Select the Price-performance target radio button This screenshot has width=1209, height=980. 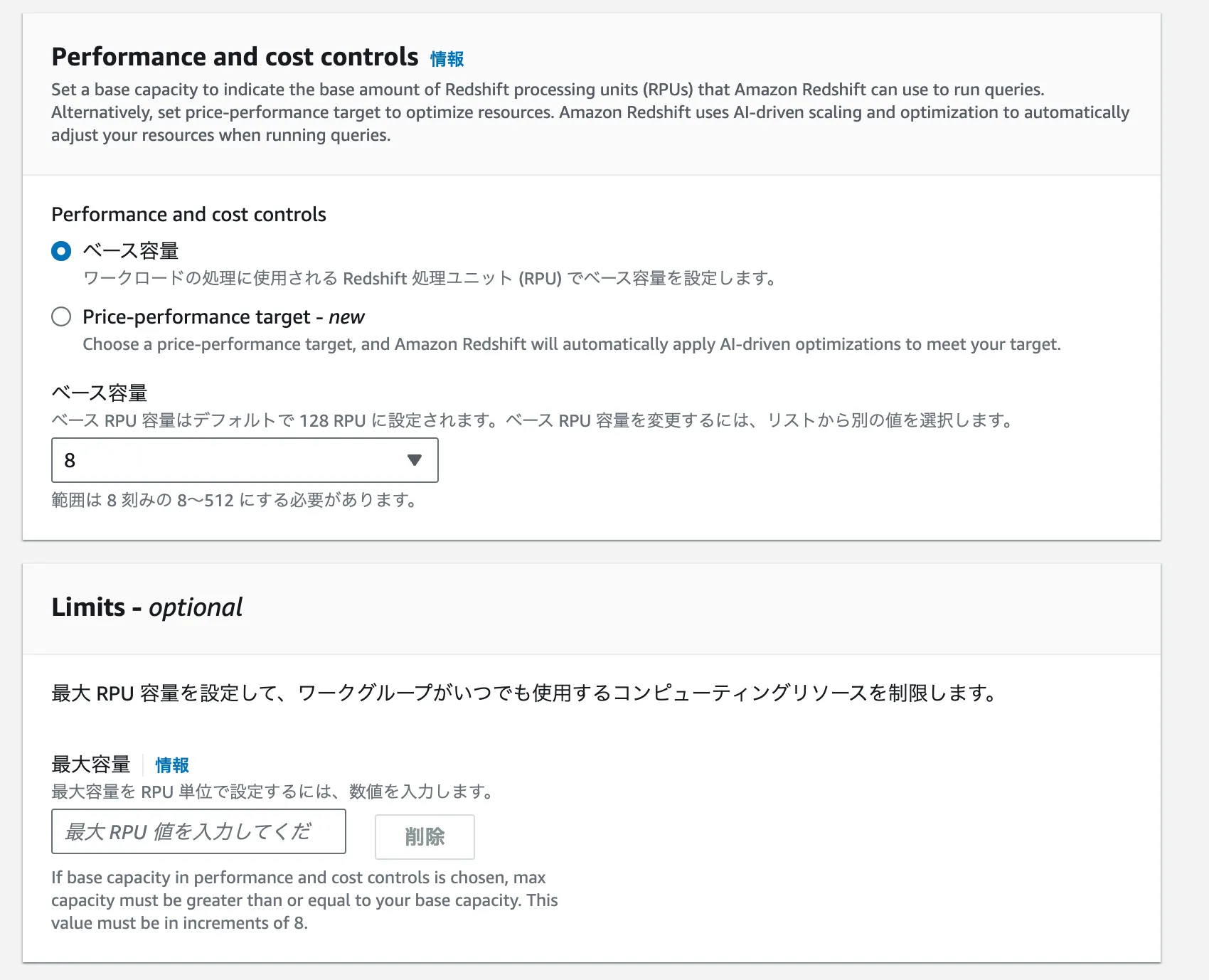point(61,316)
